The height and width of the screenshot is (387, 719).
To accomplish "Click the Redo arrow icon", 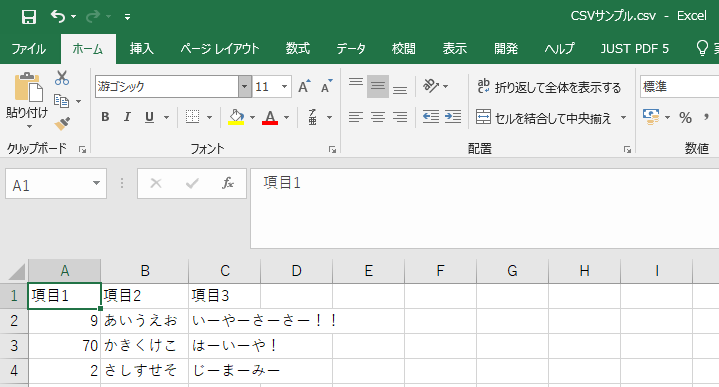I will (x=93, y=17).
